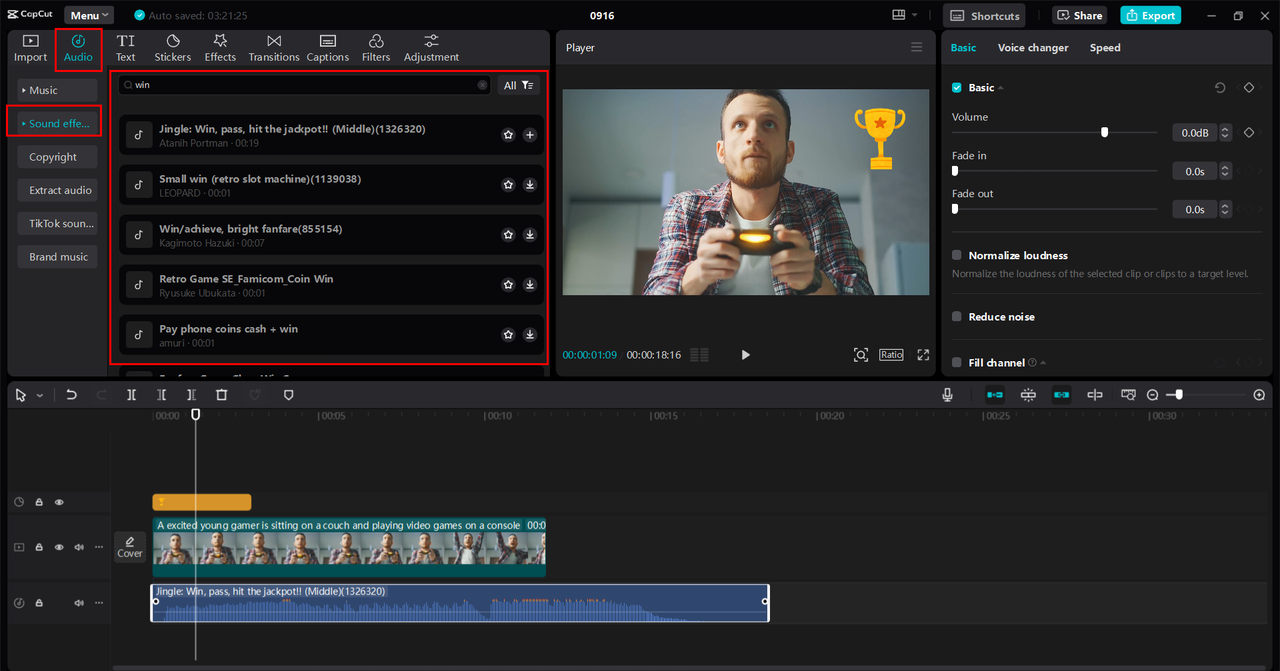Open the Transitions panel
The height and width of the screenshot is (671, 1280).
click(274, 48)
